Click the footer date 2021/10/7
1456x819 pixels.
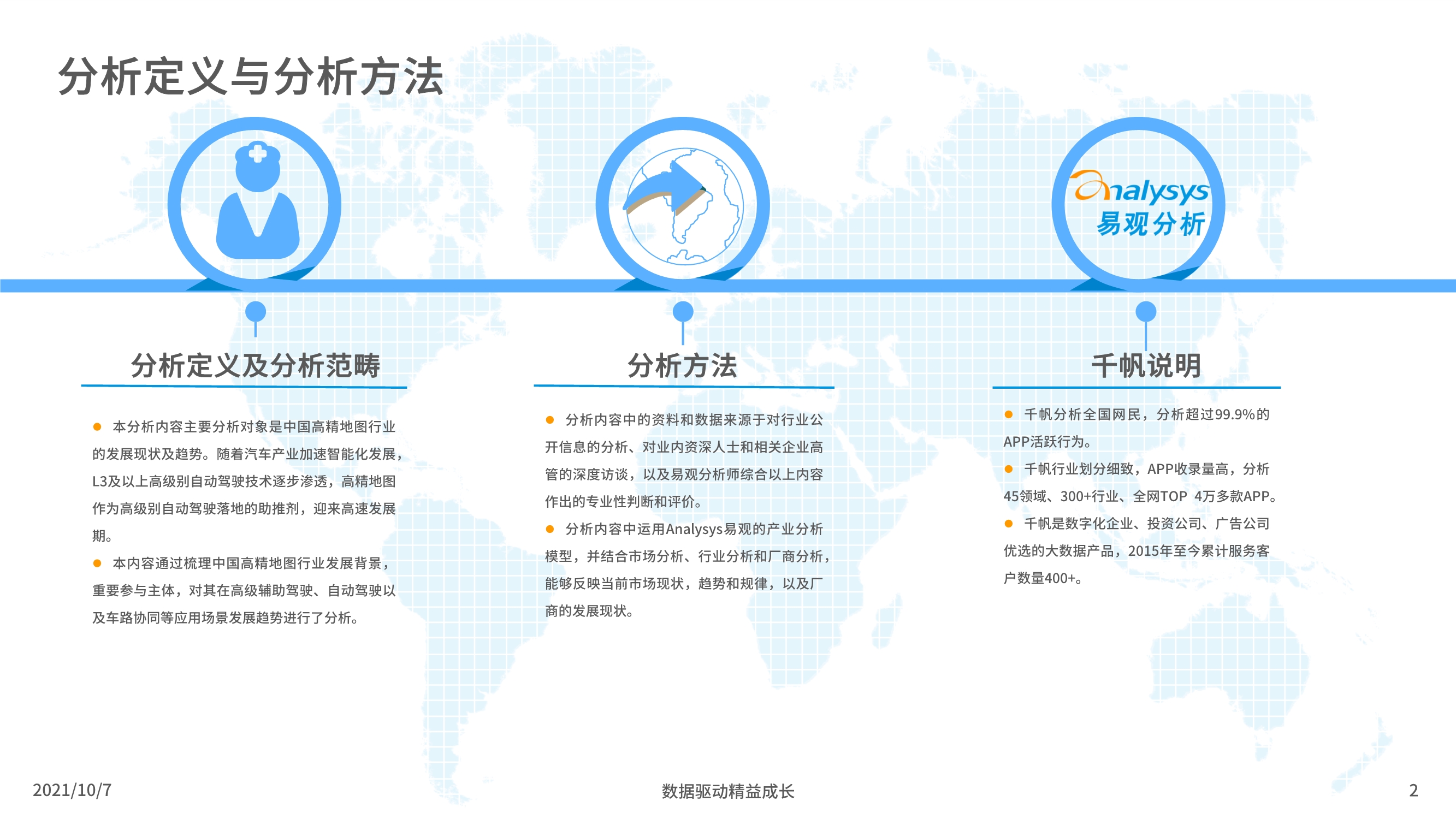(x=72, y=790)
